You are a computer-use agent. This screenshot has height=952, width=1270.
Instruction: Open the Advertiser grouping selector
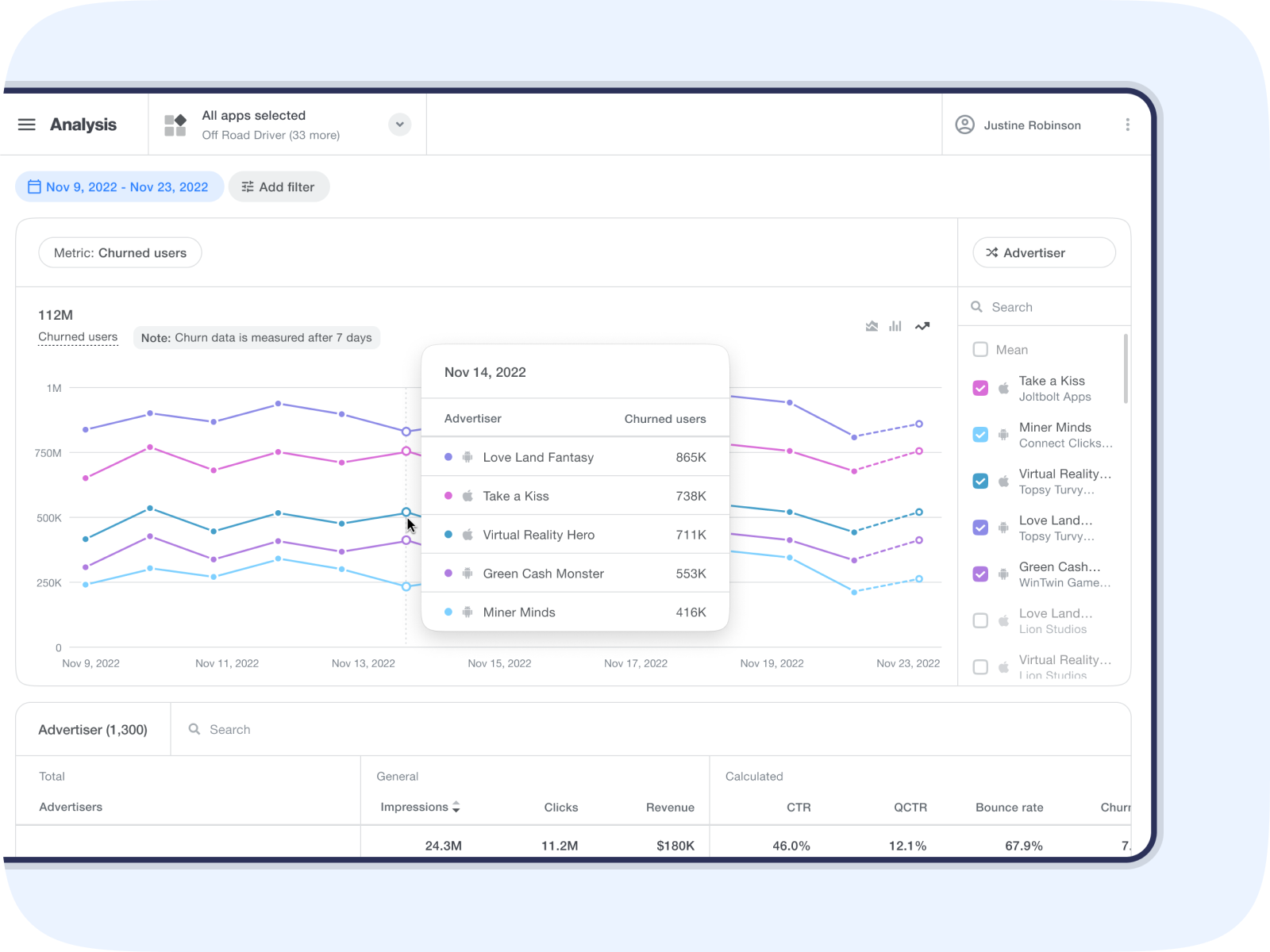point(1044,253)
